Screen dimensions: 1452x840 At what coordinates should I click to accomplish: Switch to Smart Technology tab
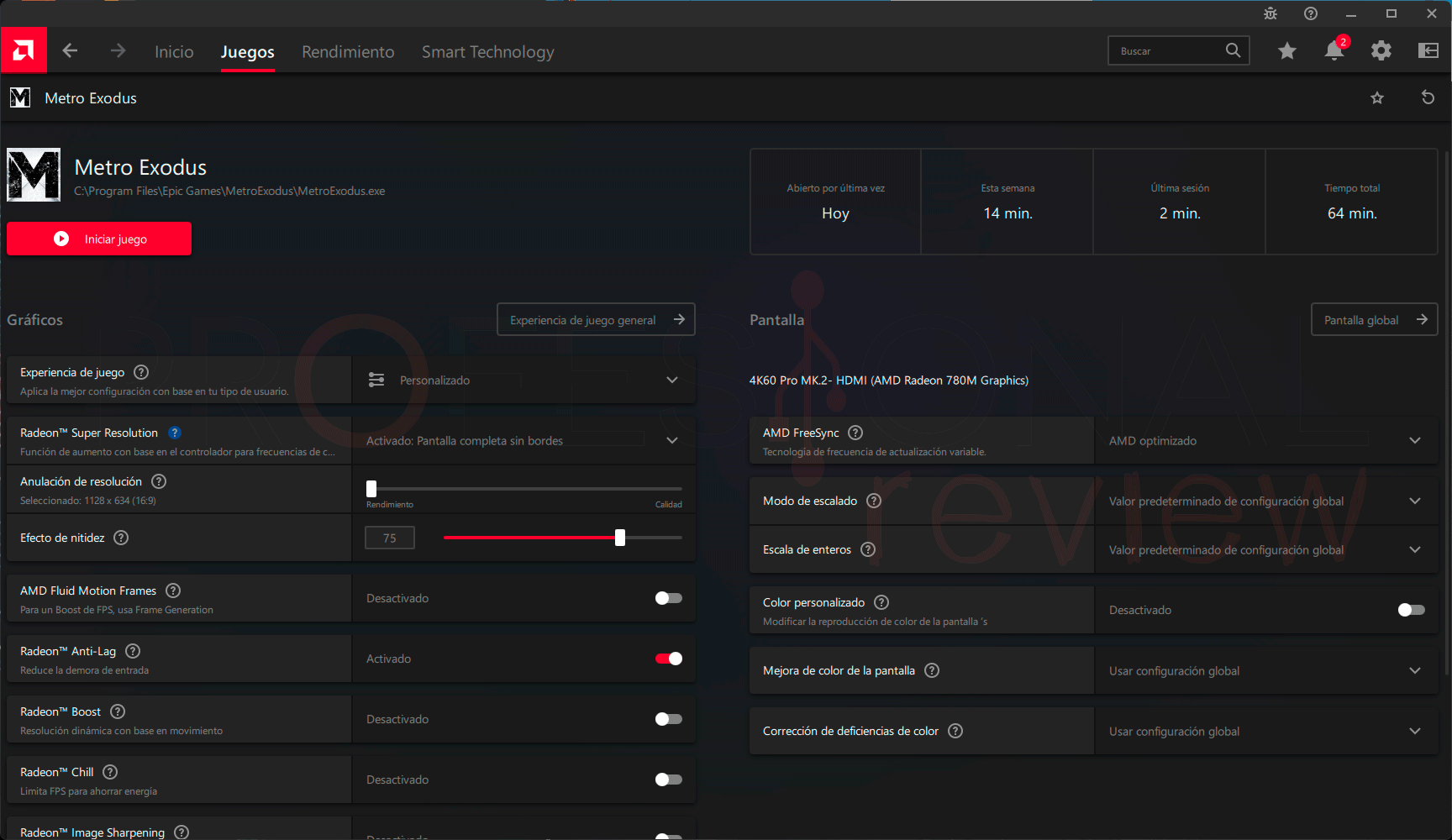[488, 52]
